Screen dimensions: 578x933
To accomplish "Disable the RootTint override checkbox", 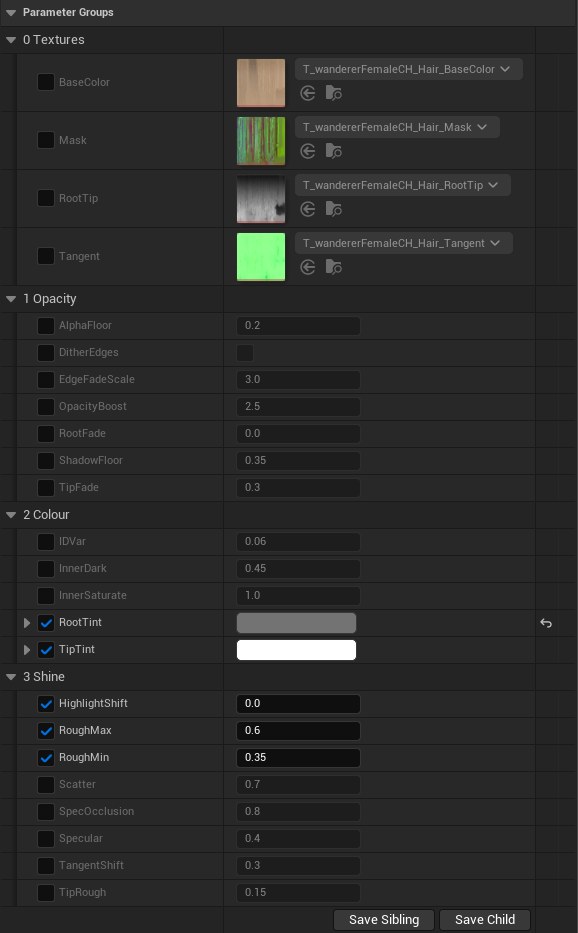I will tap(46, 622).
